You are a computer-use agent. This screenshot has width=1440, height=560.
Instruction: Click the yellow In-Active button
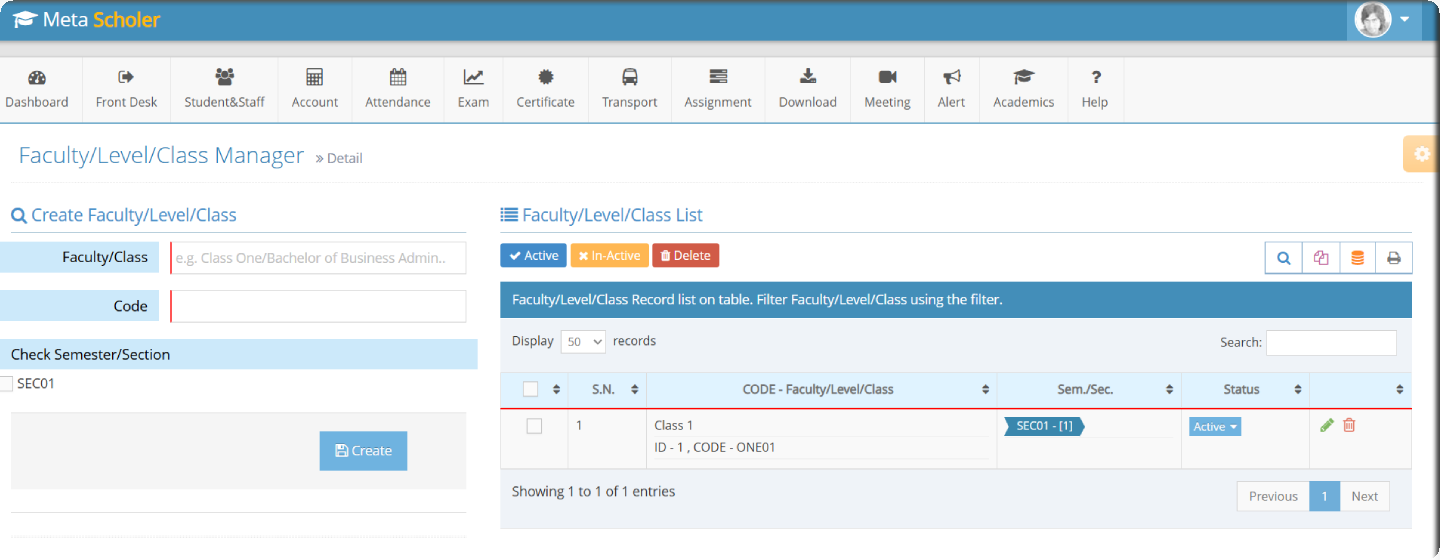pyautogui.click(x=609, y=256)
